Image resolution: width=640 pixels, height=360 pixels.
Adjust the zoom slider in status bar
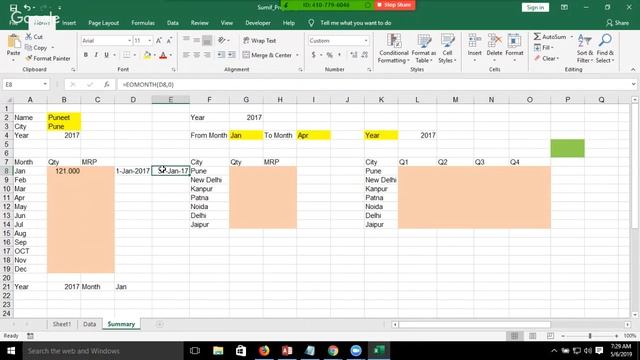tap(590, 336)
